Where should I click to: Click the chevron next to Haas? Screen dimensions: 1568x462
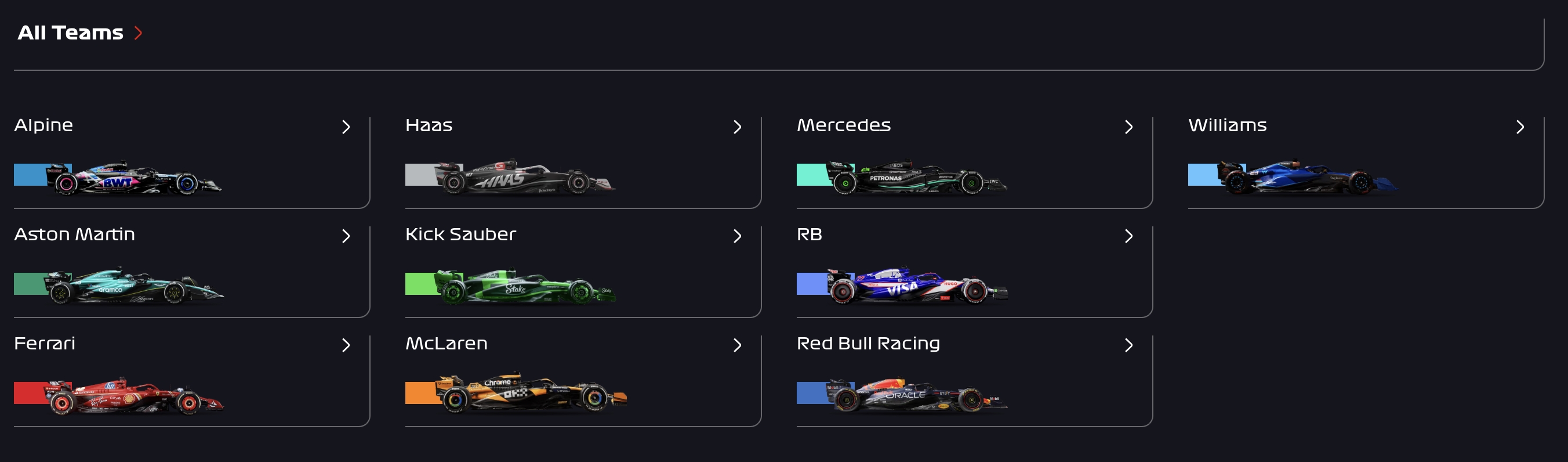(737, 127)
